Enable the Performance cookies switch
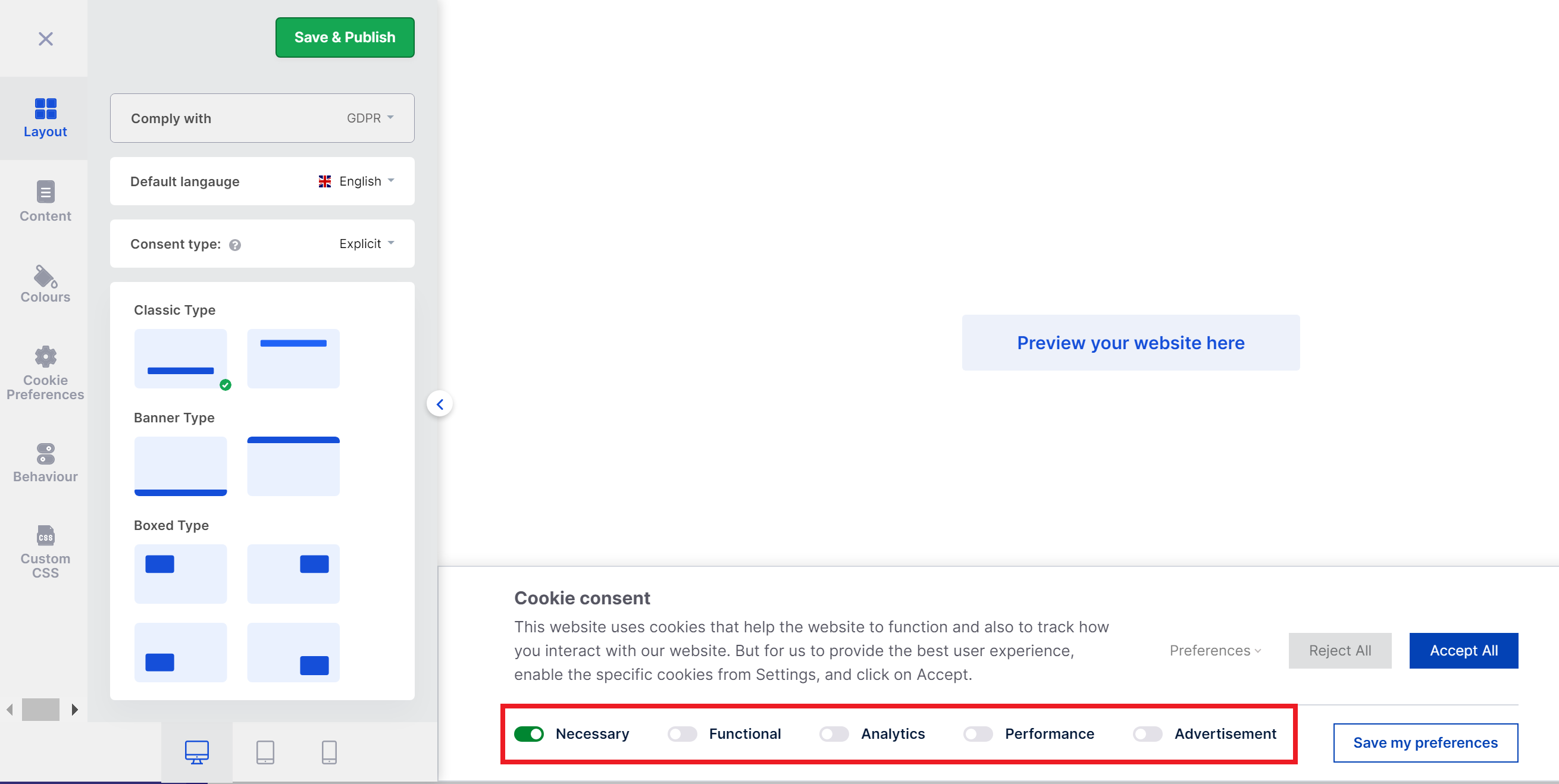1559x784 pixels. 978,734
